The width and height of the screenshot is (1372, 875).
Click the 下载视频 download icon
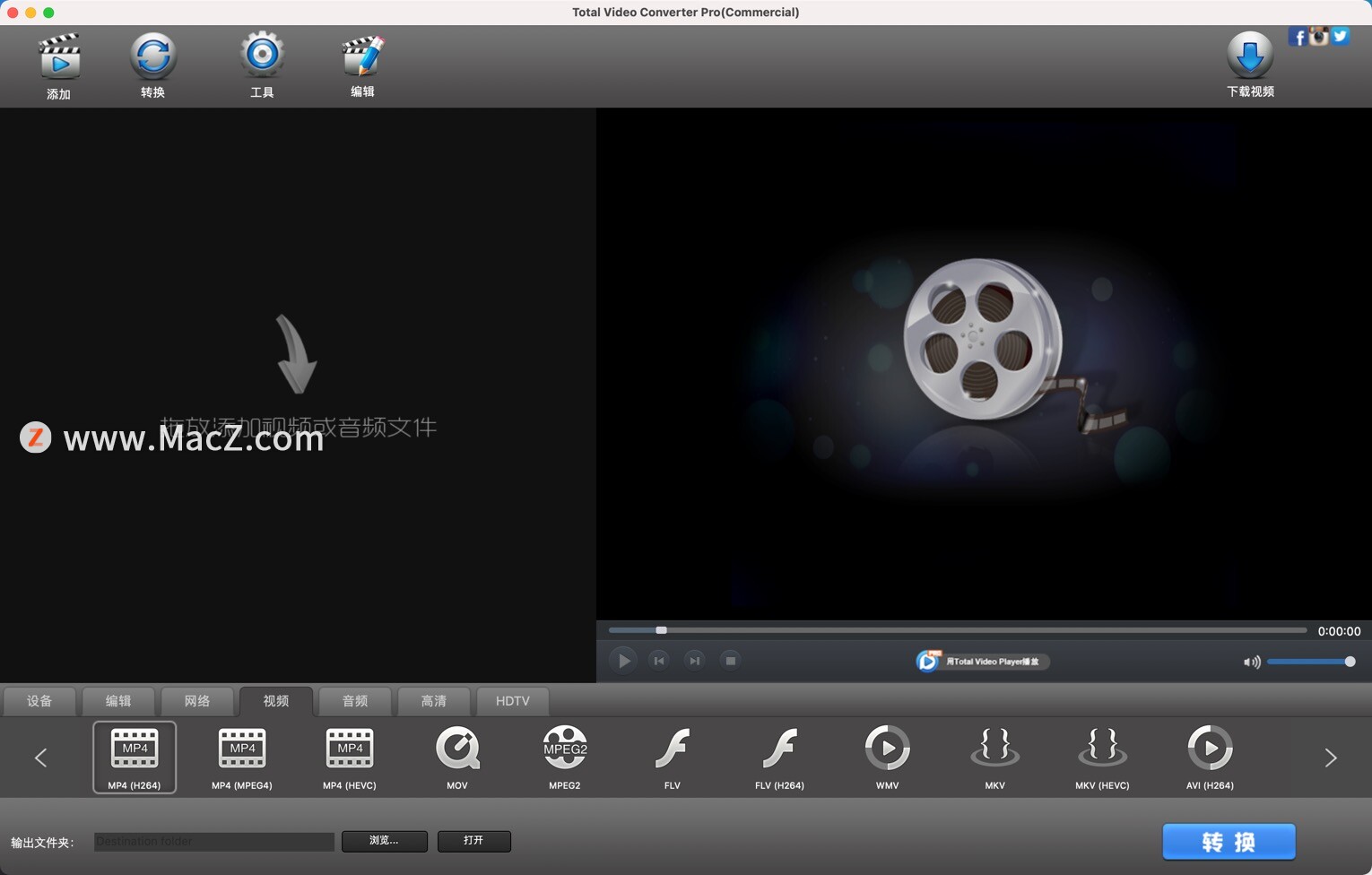pos(1250,56)
